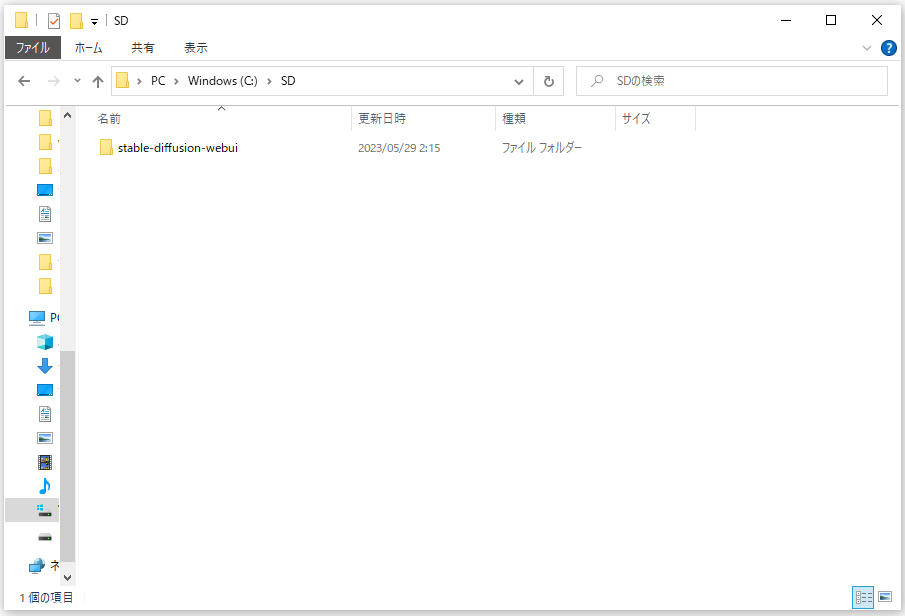905x616 pixels.
Task: Open Help with the question mark icon
Action: pyautogui.click(x=889, y=48)
